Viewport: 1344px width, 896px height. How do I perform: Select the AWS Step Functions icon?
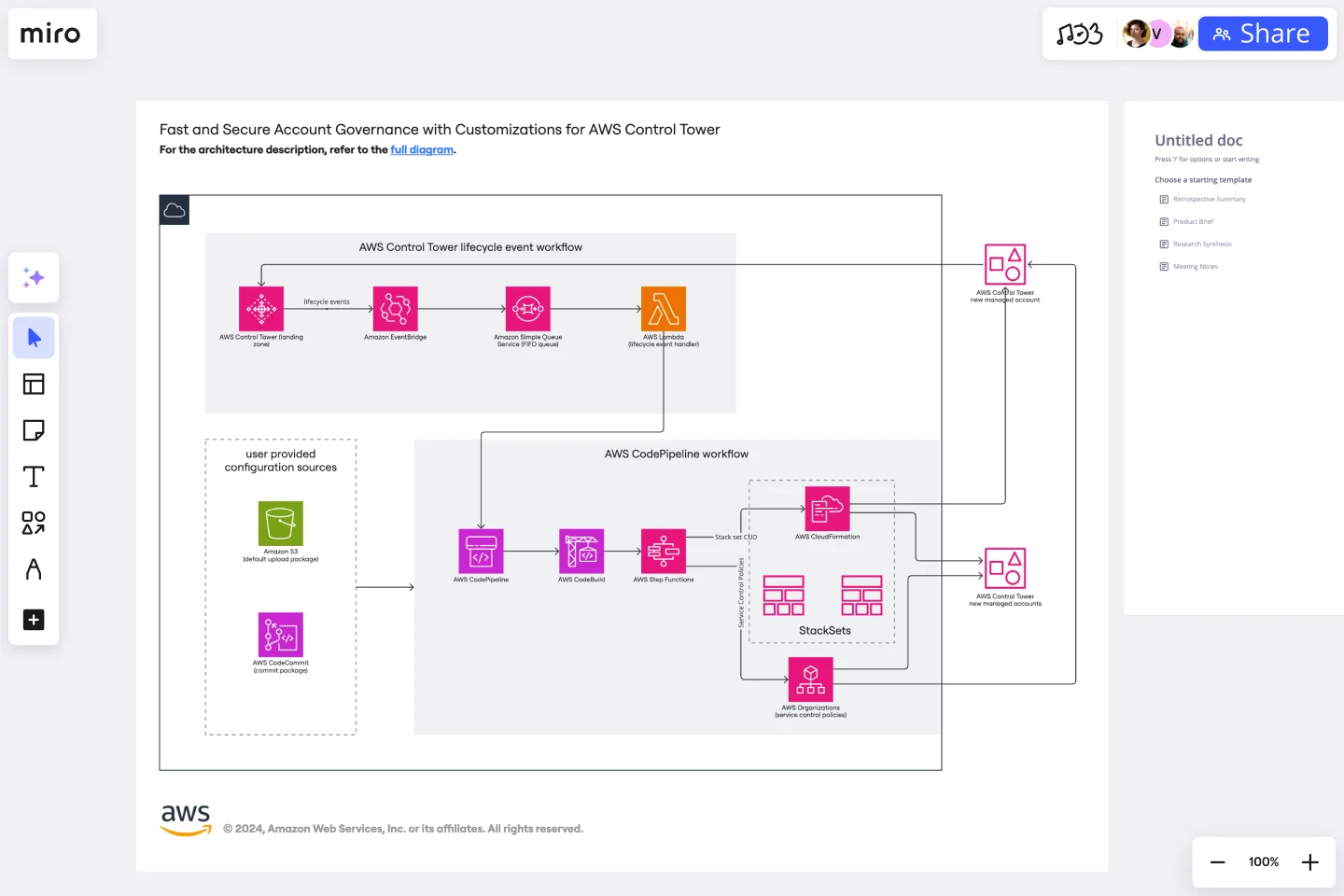coord(664,552)
